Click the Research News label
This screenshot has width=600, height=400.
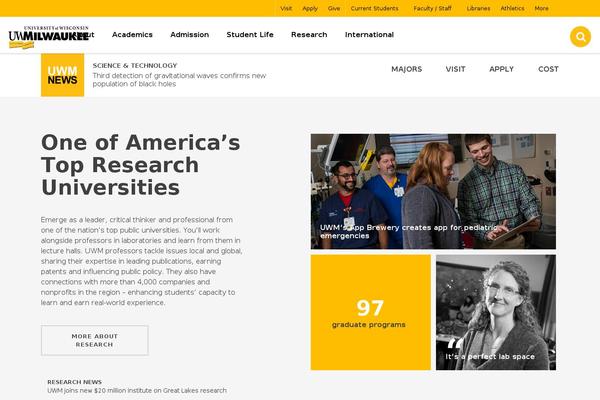pos(74,382)
